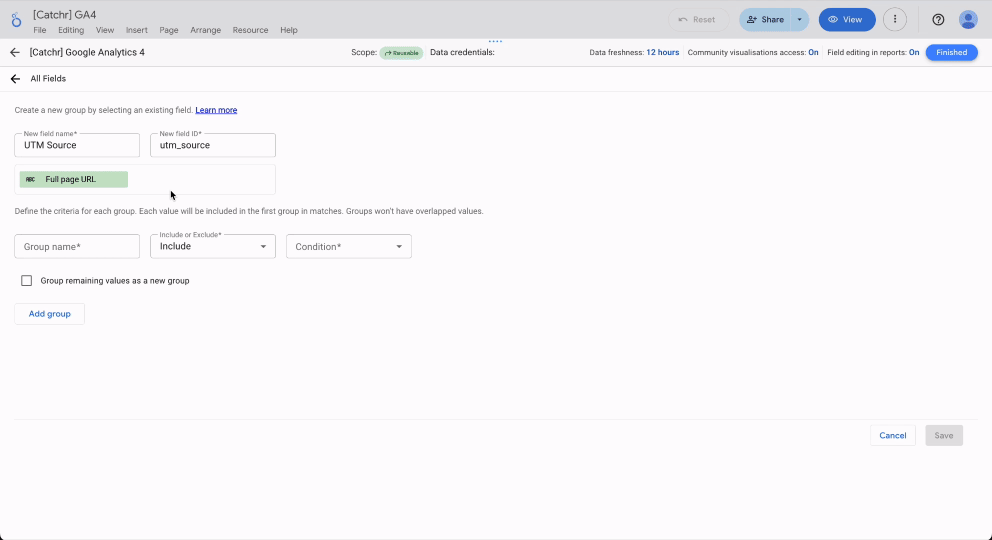Image resolution: width=992 pixels, height=540 pixels.
Task: Toggle Field editing in reports On
Action: [914, 52]
